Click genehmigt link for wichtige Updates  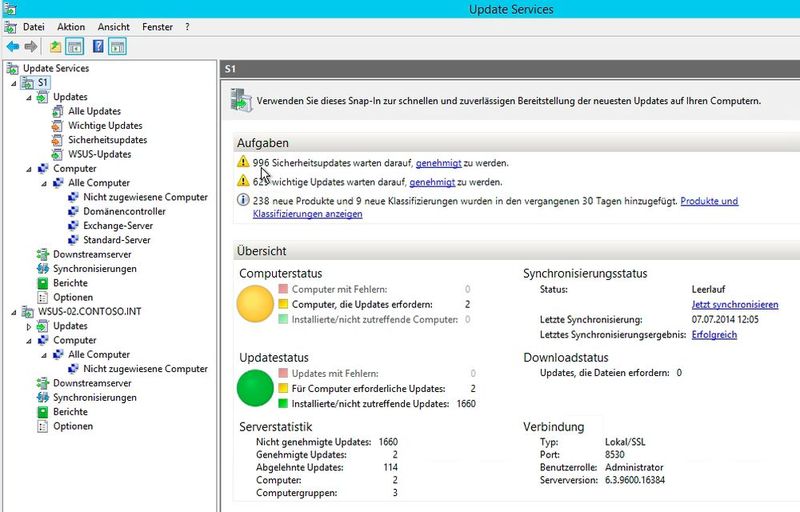432,182
